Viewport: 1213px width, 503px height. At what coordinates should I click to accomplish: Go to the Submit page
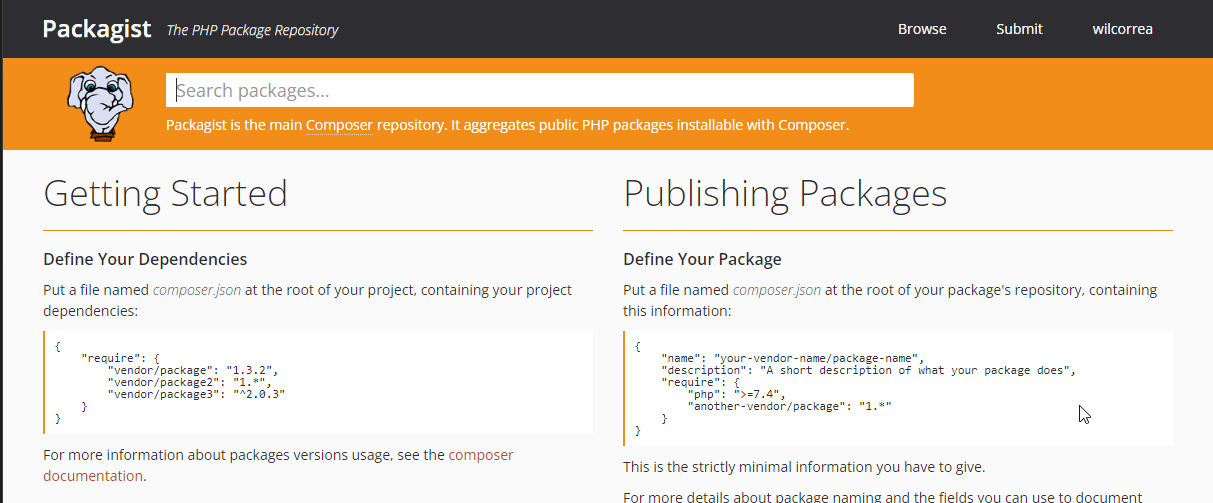pos(1019,29)
